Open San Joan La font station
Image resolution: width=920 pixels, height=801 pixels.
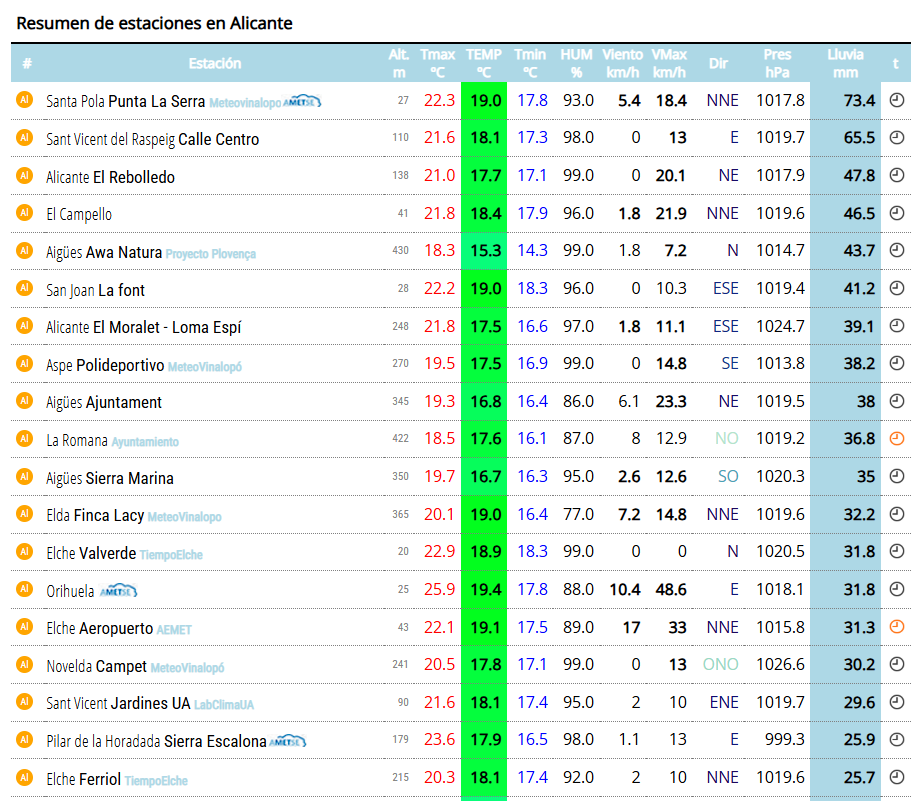(x=95, y=290)
